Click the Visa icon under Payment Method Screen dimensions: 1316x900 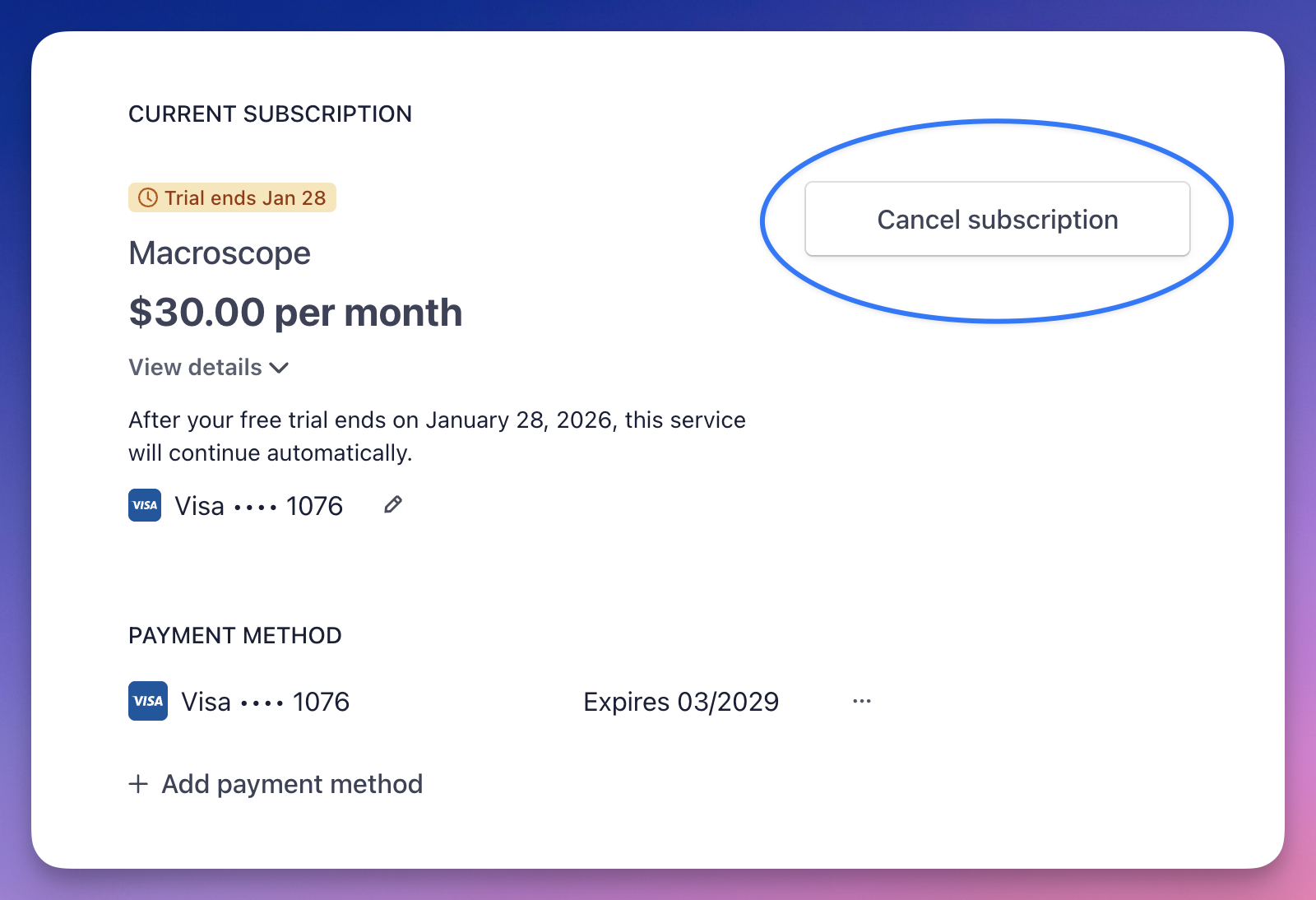click(147, 701)
